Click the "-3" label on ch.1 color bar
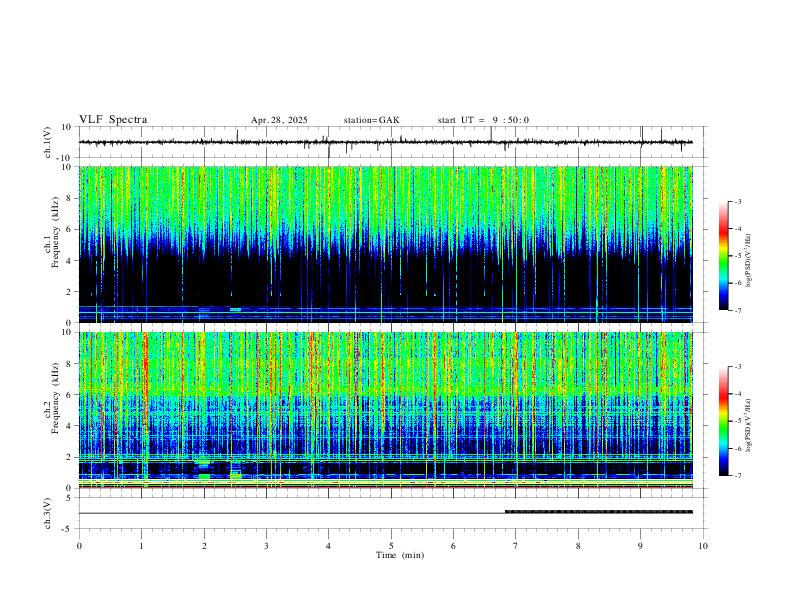The height and width of the screenshot is (612, 792). (738, 201)
